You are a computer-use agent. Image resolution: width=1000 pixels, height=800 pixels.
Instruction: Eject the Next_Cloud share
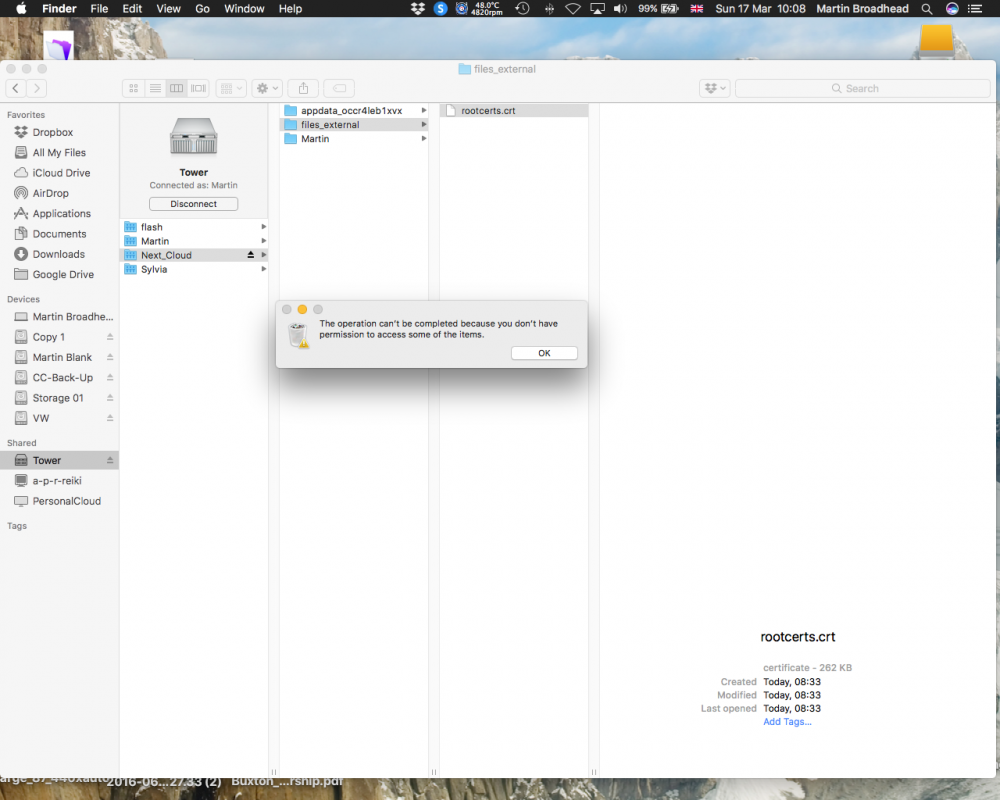click(251, 255)
